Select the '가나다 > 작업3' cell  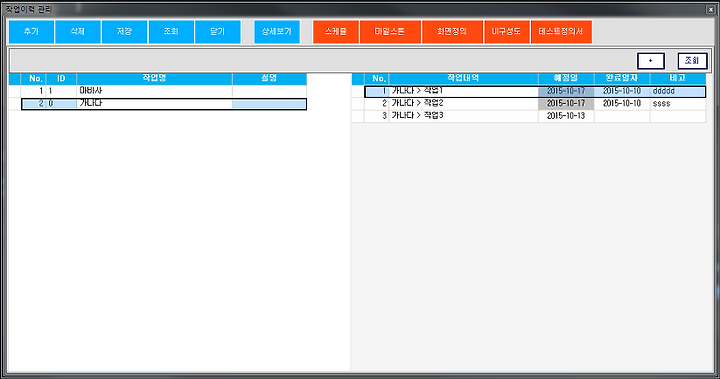(x=463, y=116)
